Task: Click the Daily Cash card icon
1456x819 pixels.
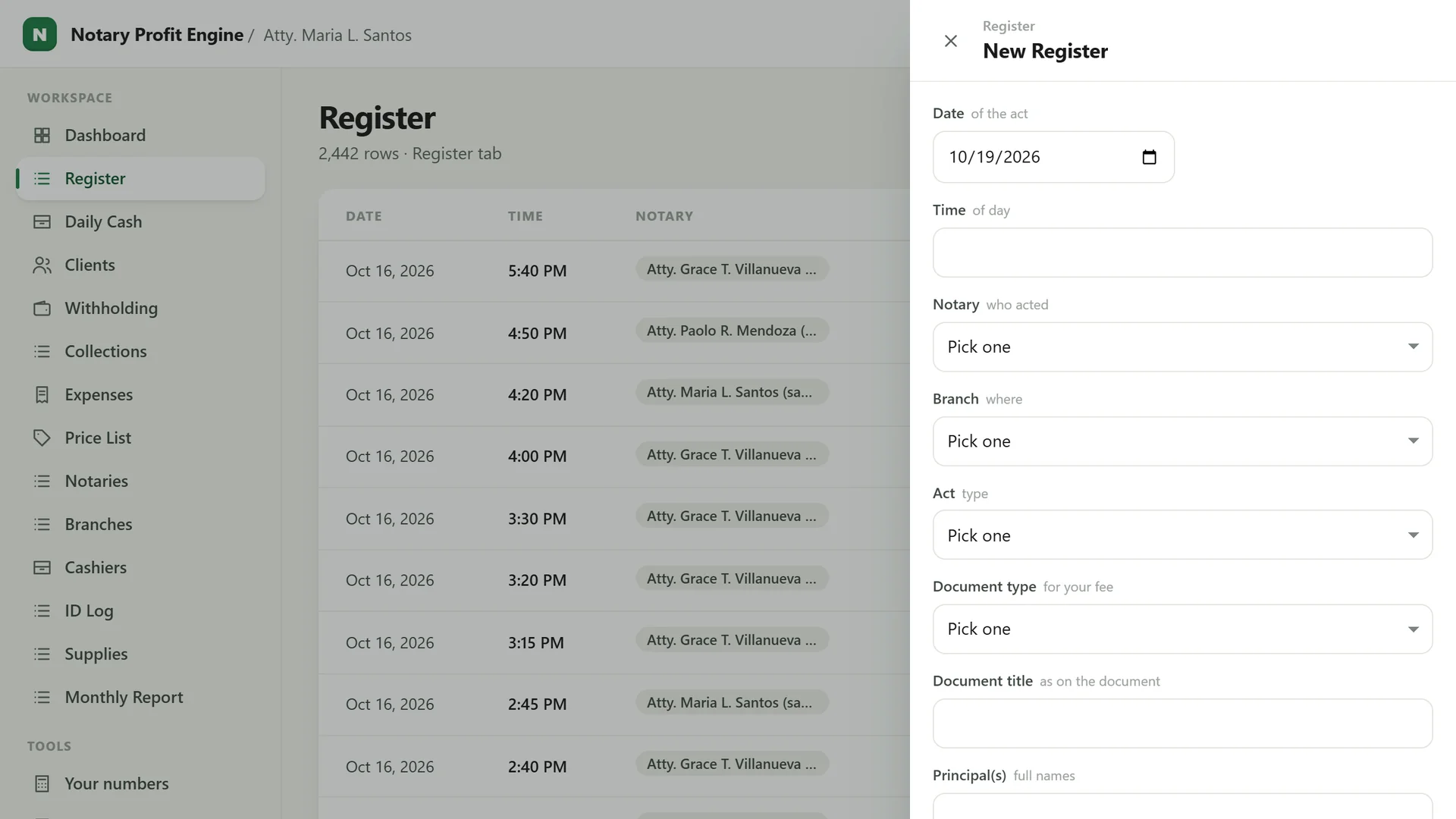Action: 42,221
